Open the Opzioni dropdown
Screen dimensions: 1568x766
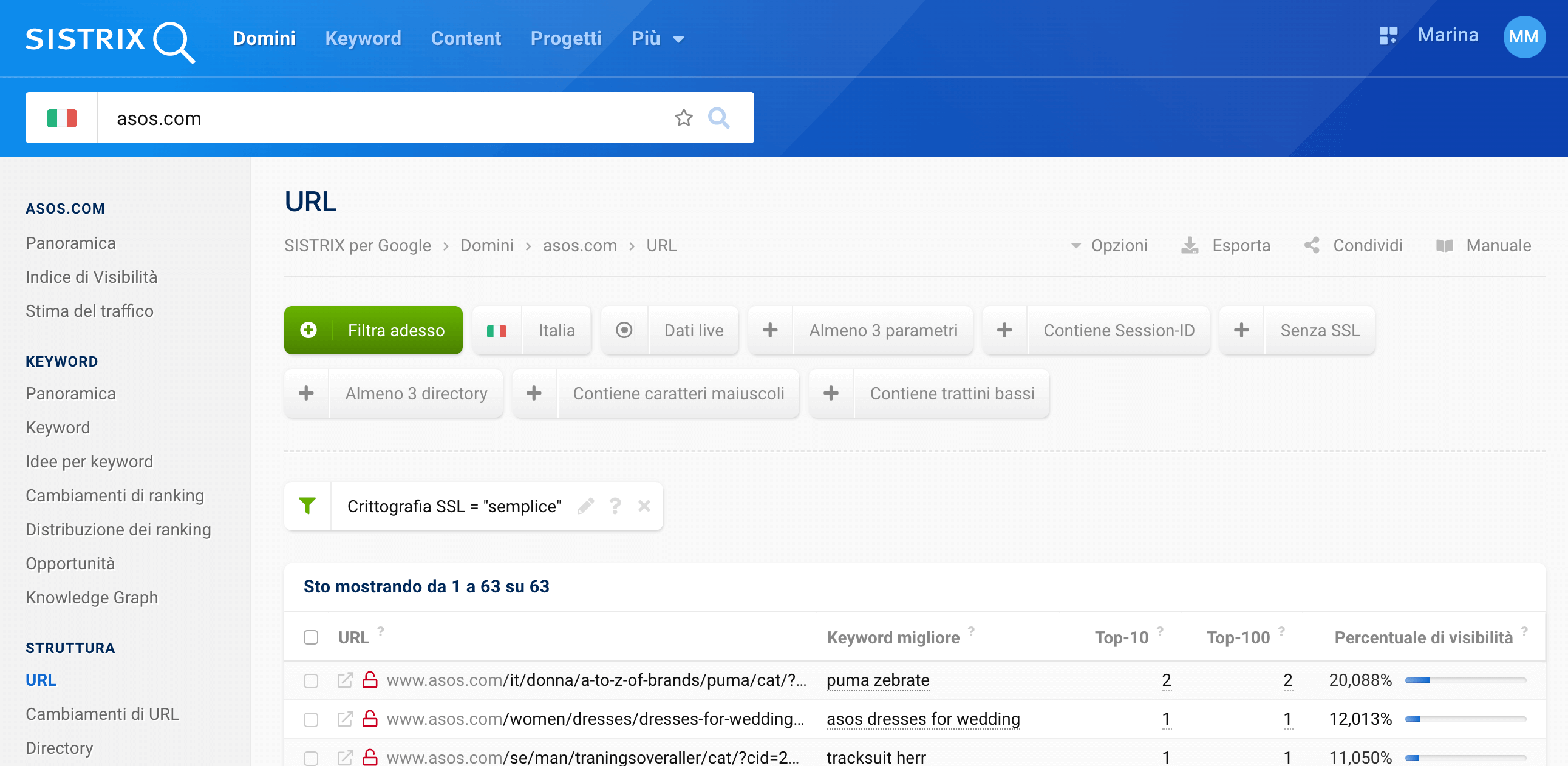click(1109, 245)
